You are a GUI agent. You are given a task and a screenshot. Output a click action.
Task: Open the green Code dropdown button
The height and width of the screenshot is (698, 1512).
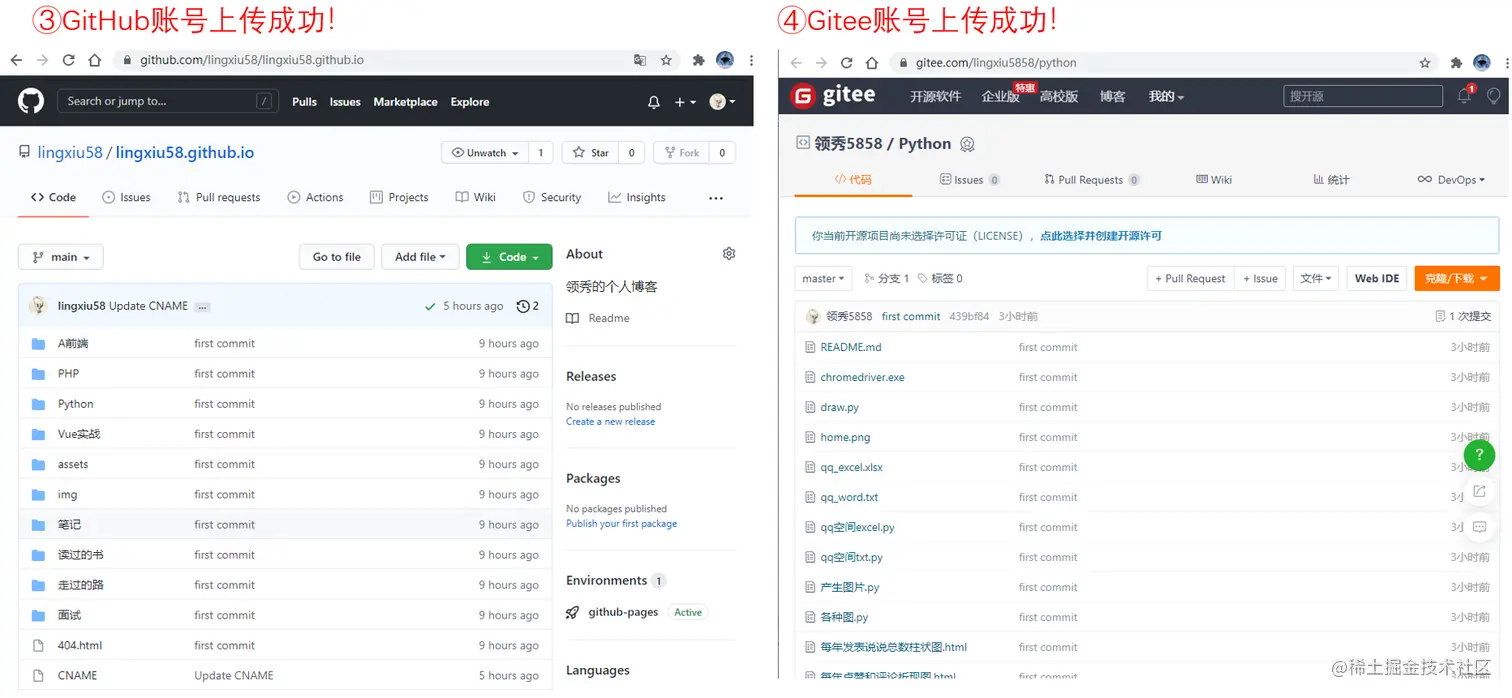tap(509, 257)
